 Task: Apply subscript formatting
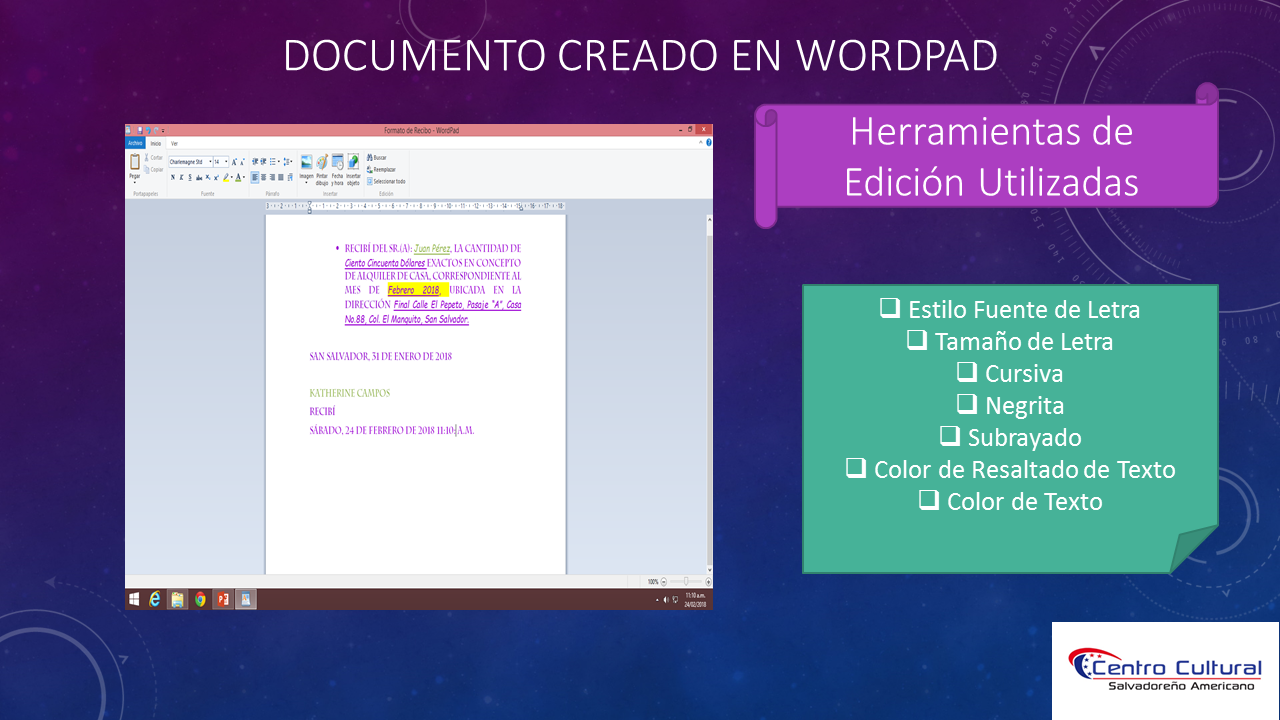click(208, 177)
